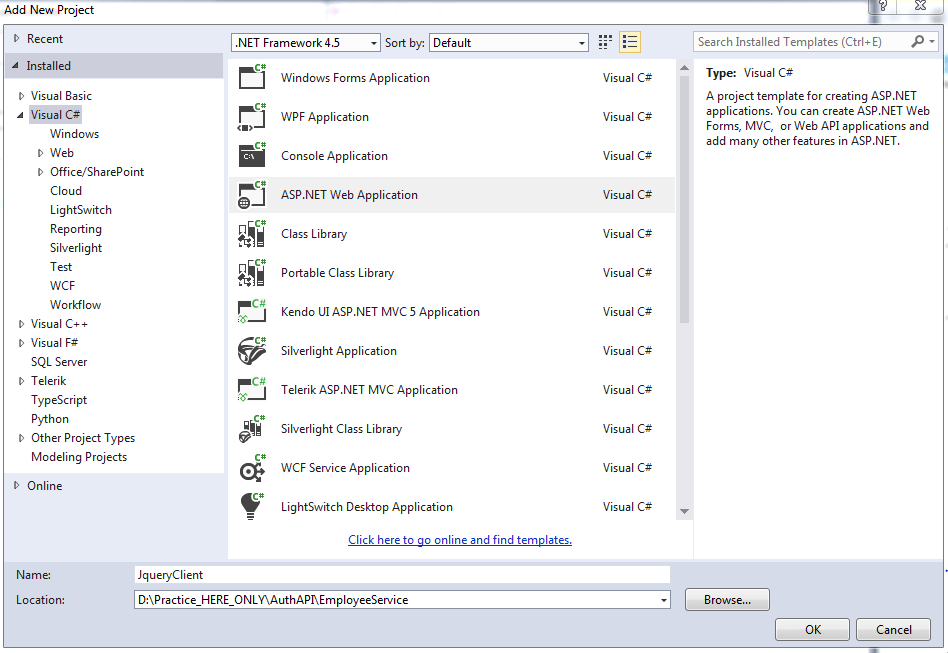The width and height of the screenshot is (948, 653).
Task: Select the LightSwitch category
Action: [81, 210]
